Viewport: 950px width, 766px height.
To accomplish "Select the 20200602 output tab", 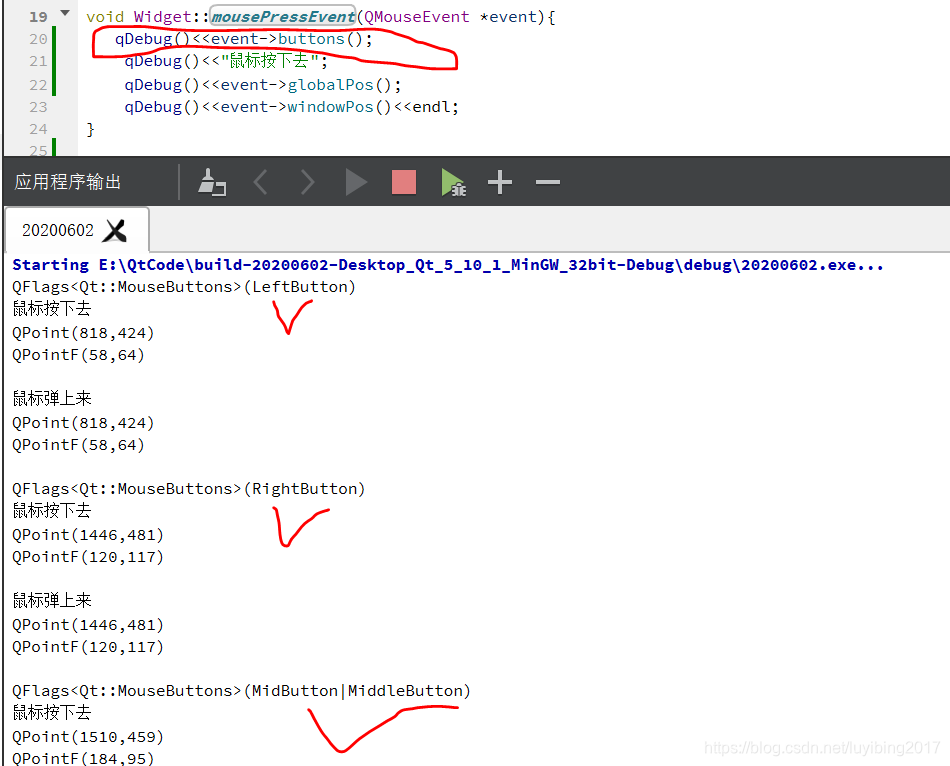I will coord(58,230).
